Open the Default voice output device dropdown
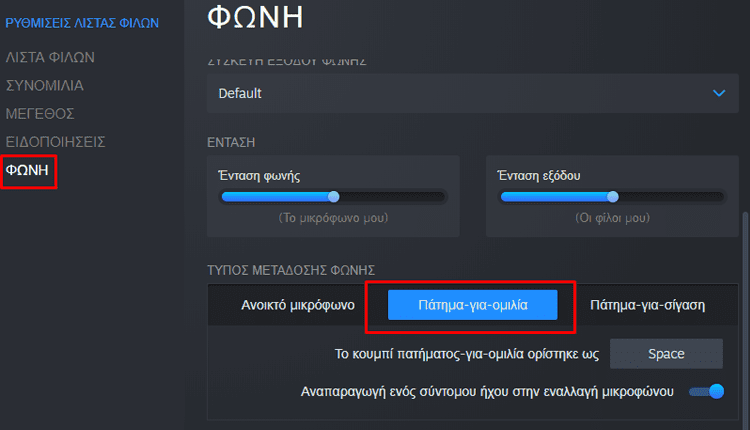 pos(473,93)
